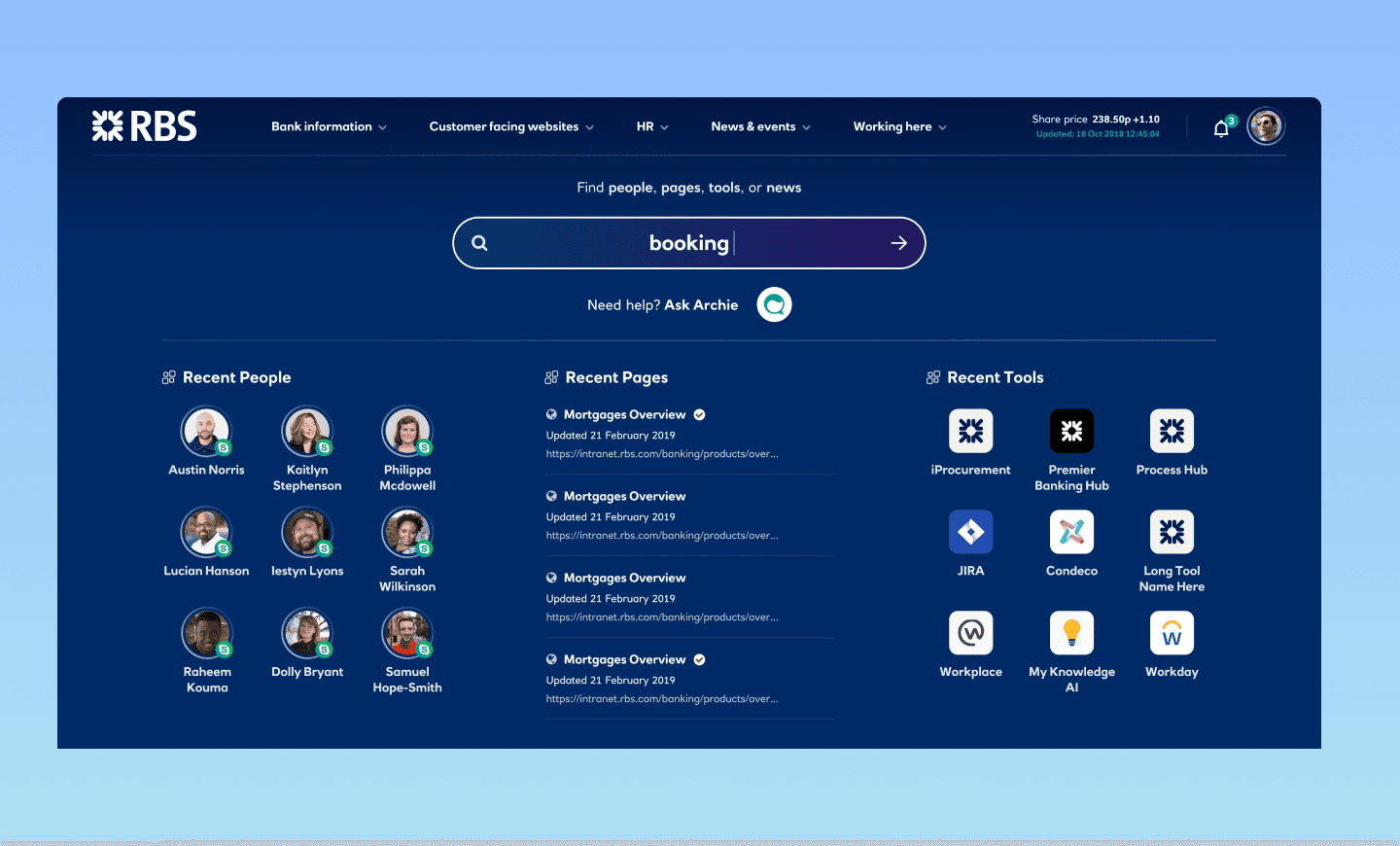Click the verified check on fourth Mortgages Overview
Viewport: 1400px width, 846px height.
(x=699, y=659)
